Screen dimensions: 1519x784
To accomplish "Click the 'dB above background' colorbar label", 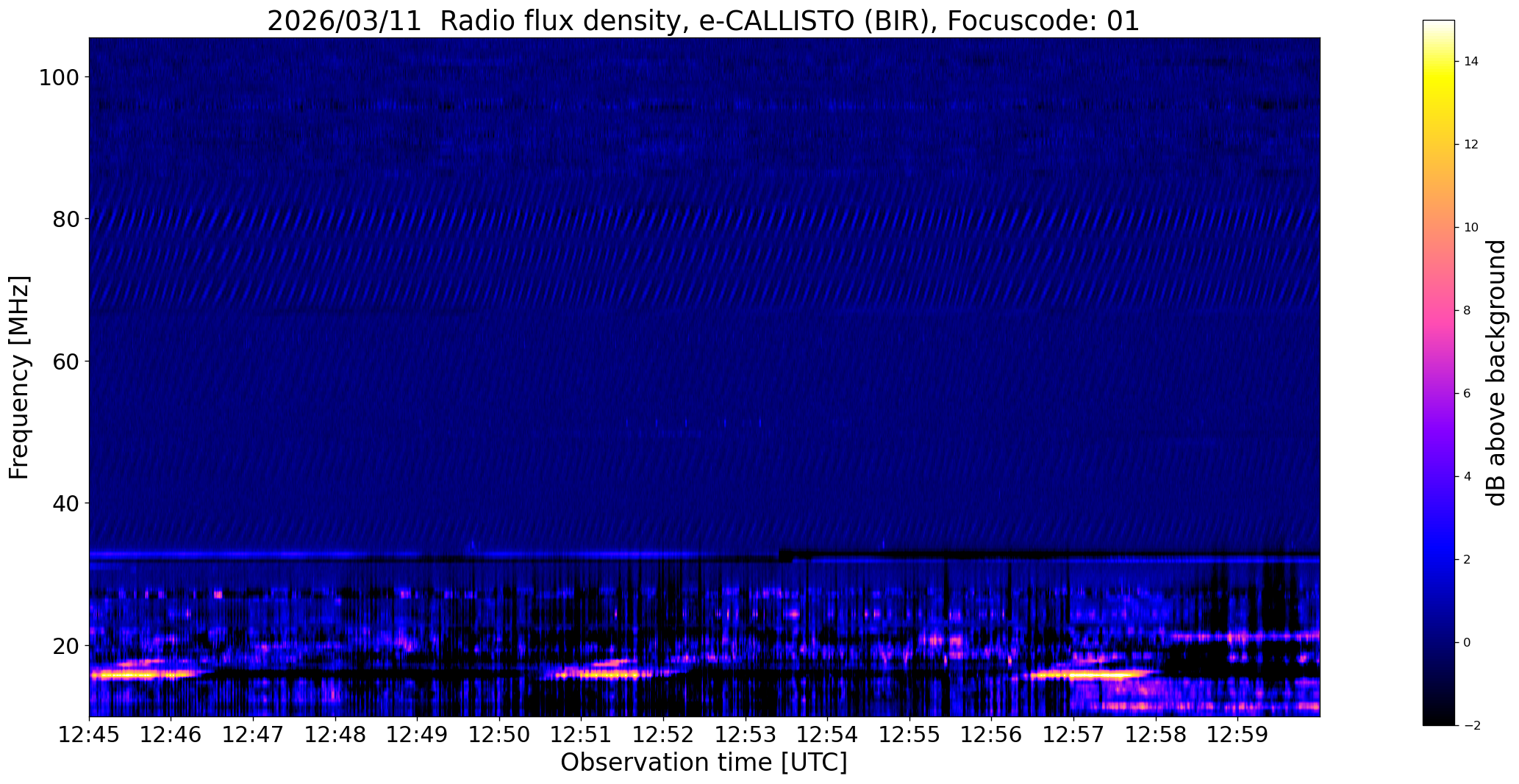I will click(x=1496, y=373).
